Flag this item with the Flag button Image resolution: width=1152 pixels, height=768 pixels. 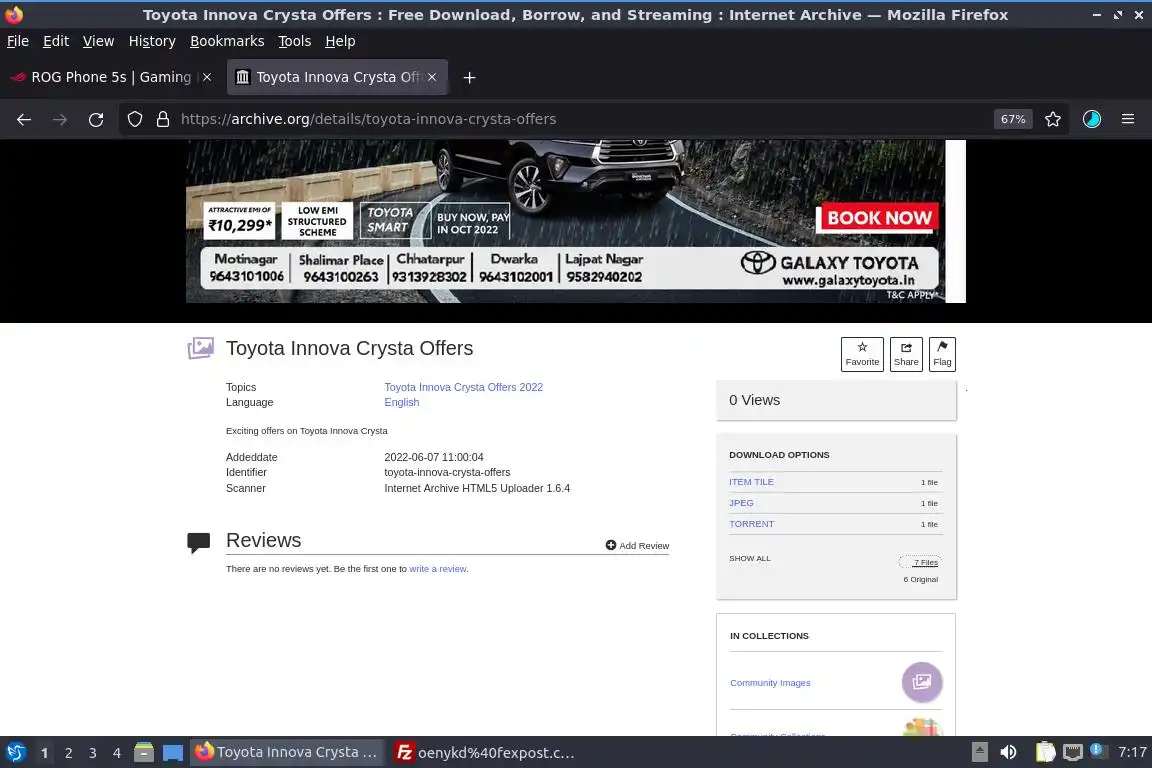(x=942, y=354)
